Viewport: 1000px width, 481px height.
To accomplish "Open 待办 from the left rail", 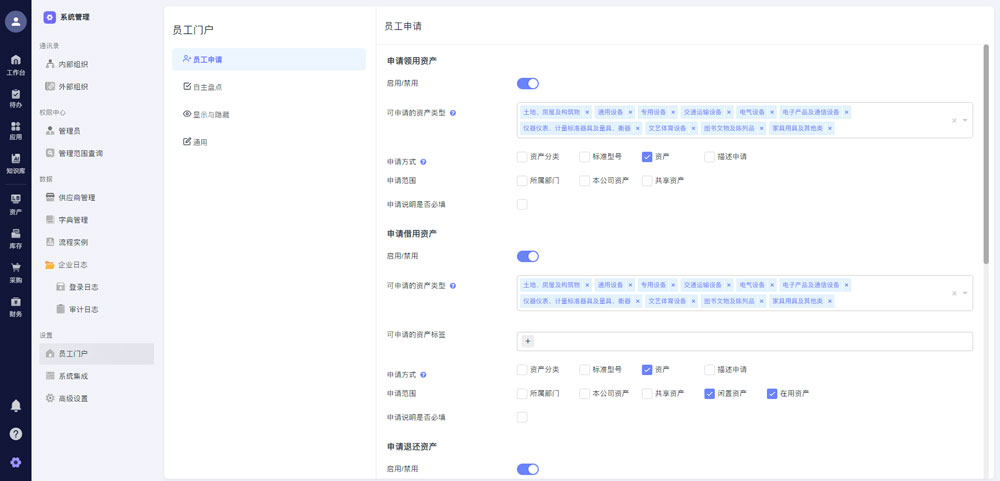I will (15, 99).
